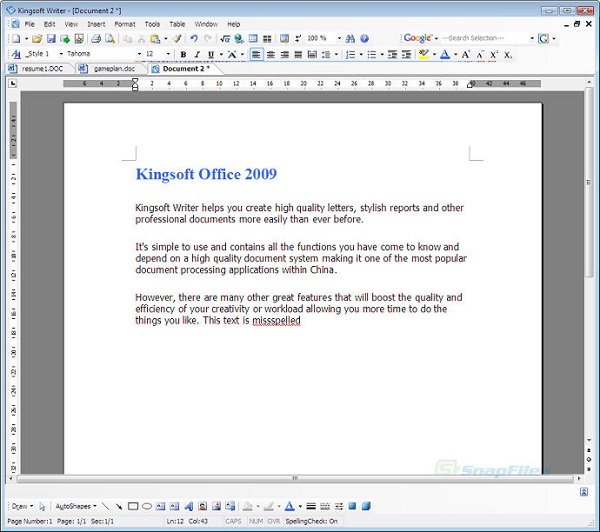Click the ruler tab-stop selector corner
The height and width of the screenshot is (532, 600).
(x=13, y=83)
